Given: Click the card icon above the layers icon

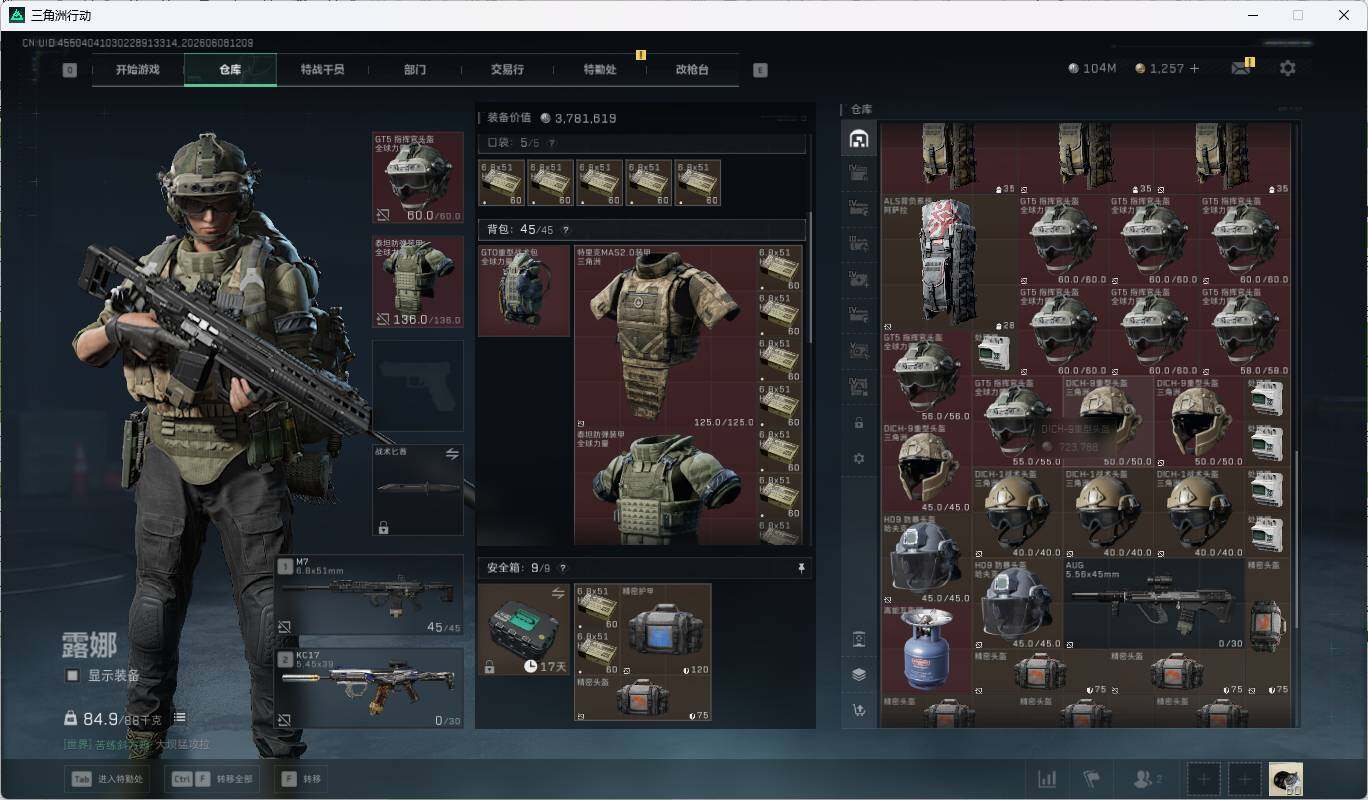Looking at the screenshot, I should [858, 639].
